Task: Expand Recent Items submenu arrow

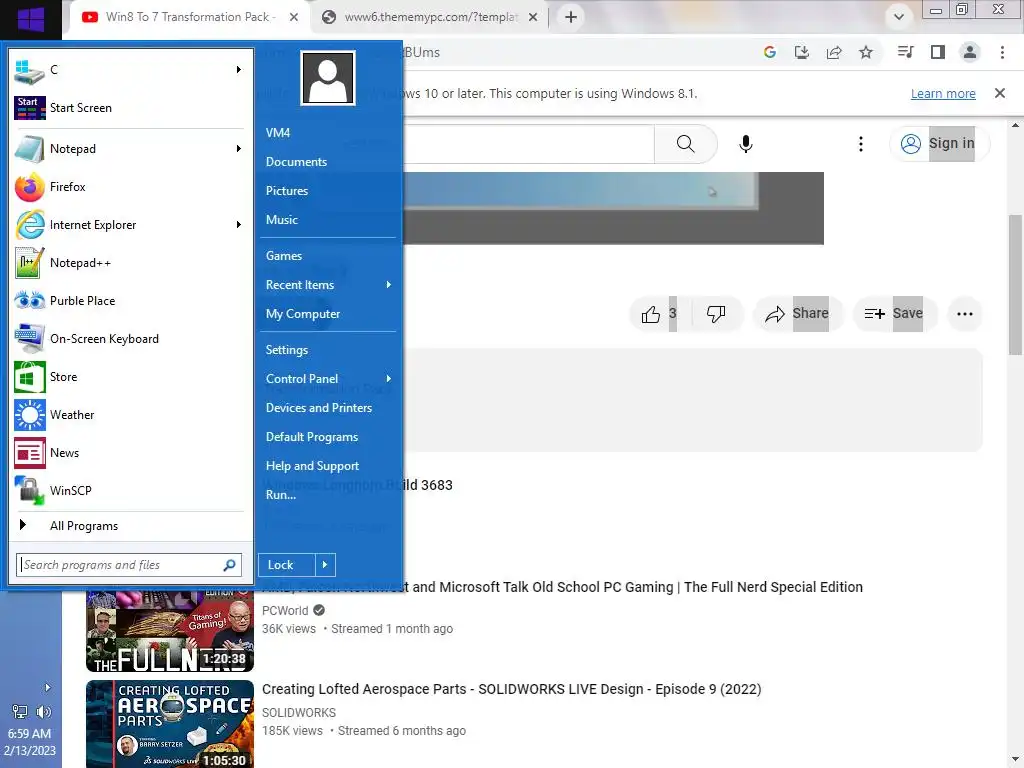Action: pos(389,285)
